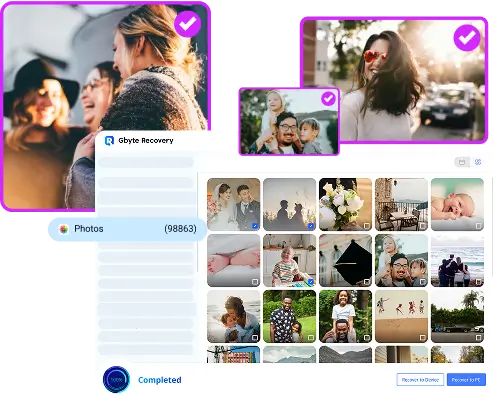This screenshot has width=494, height=396.
Task: Check the balcony terrace photo checkbox
Action: [x=423, y=226]
